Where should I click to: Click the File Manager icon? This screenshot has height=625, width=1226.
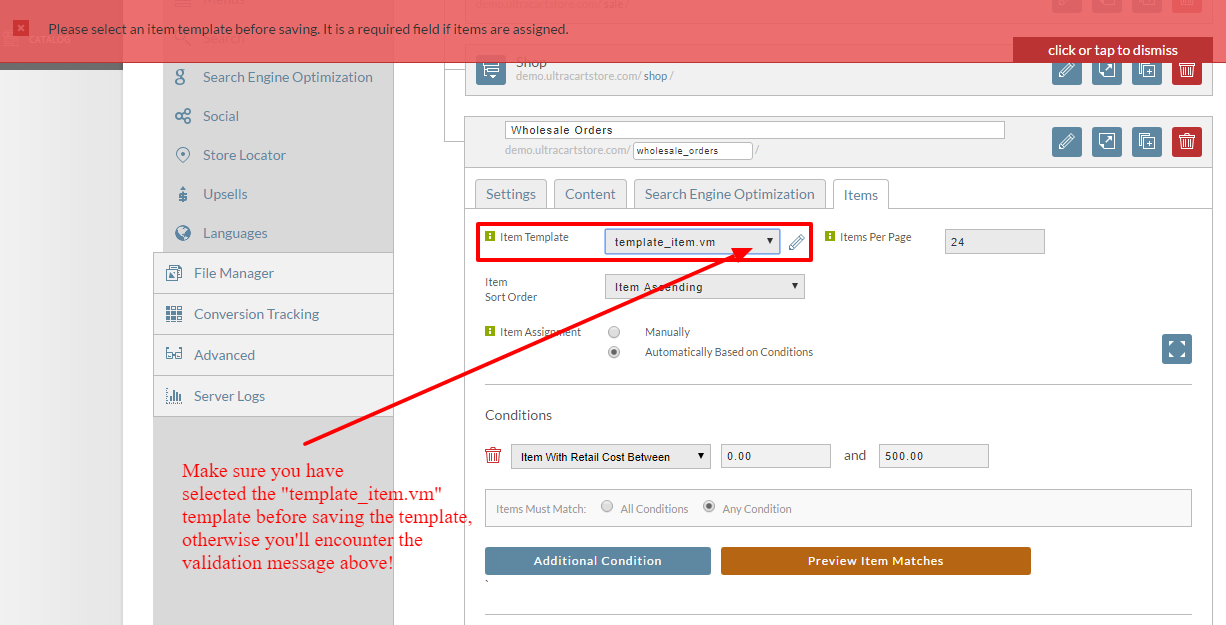tap(174, 273)
